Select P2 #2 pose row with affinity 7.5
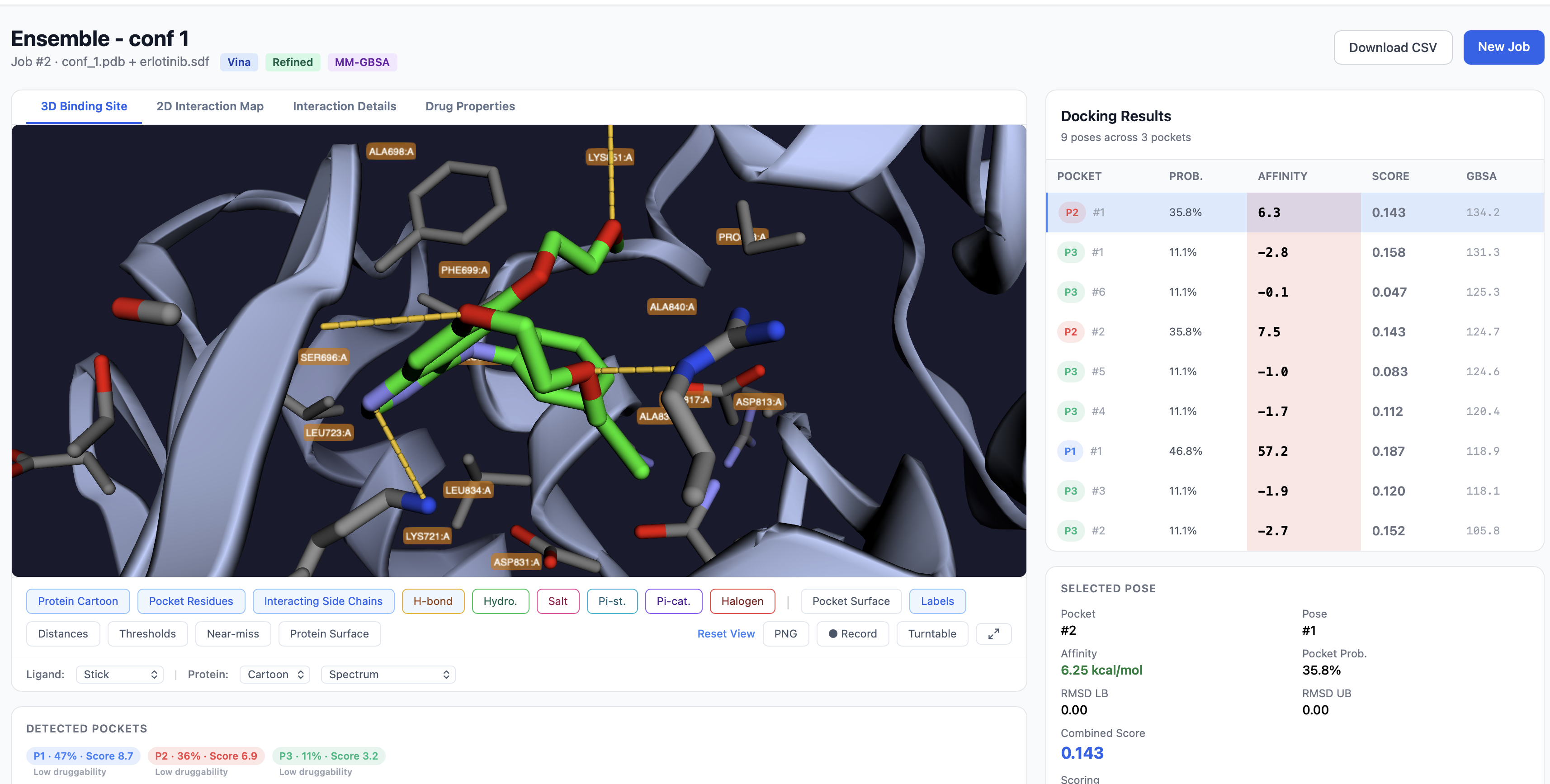This screenshot has width=1550, height=784. 1295,331
